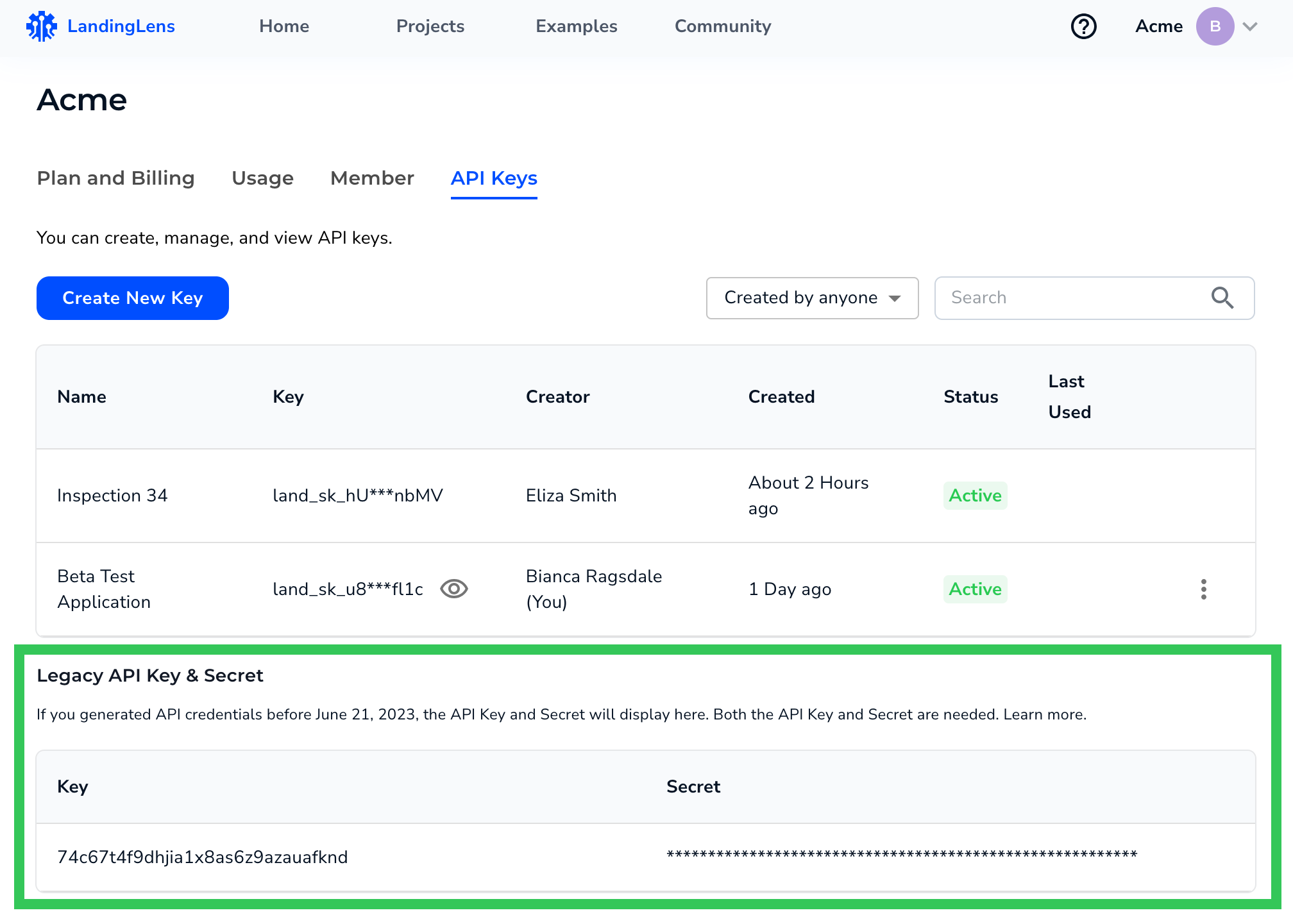Click the Home navigation link

tap(284, 26)
